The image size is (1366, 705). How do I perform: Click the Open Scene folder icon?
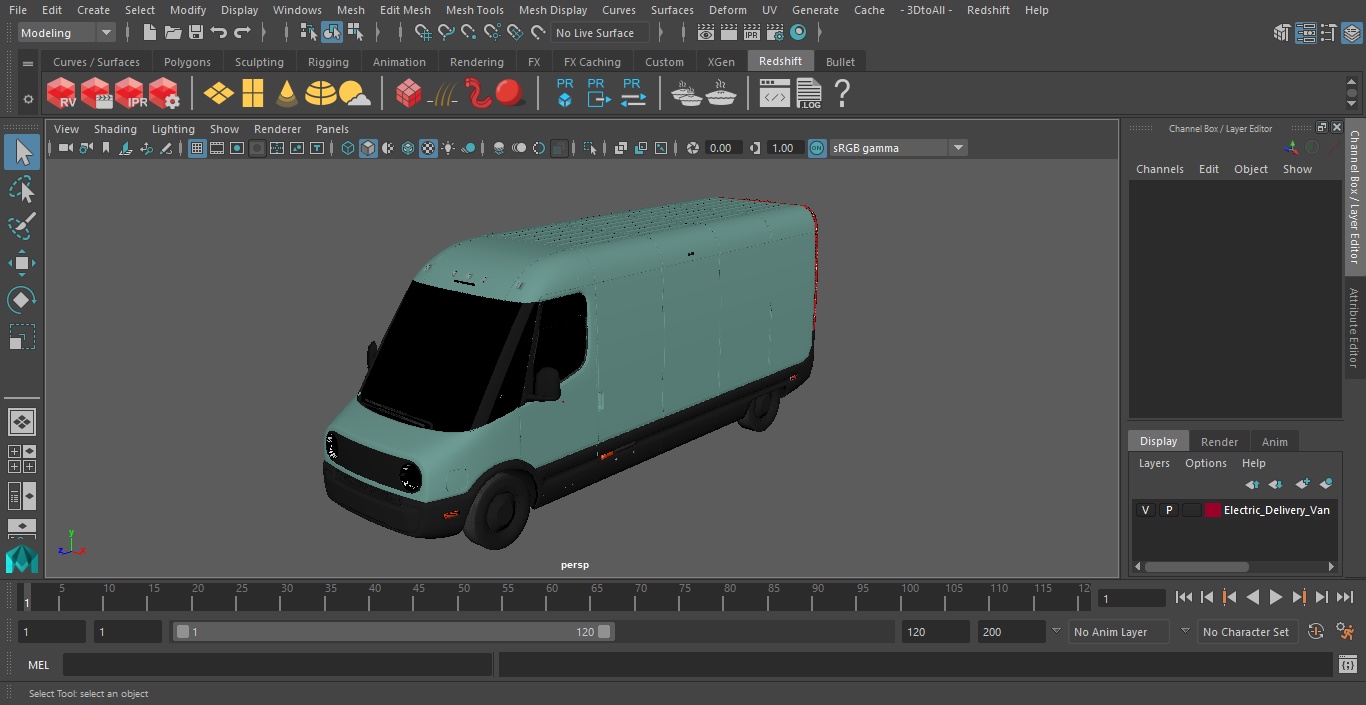(172, 33)
